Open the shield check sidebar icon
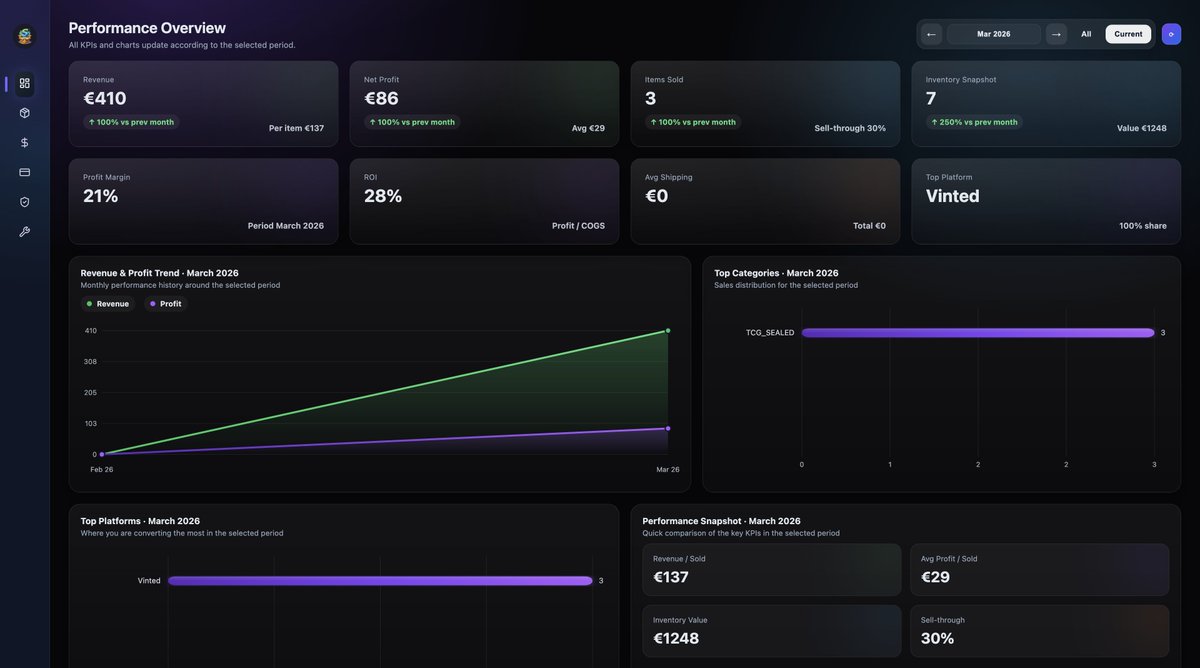 [25, 202]
